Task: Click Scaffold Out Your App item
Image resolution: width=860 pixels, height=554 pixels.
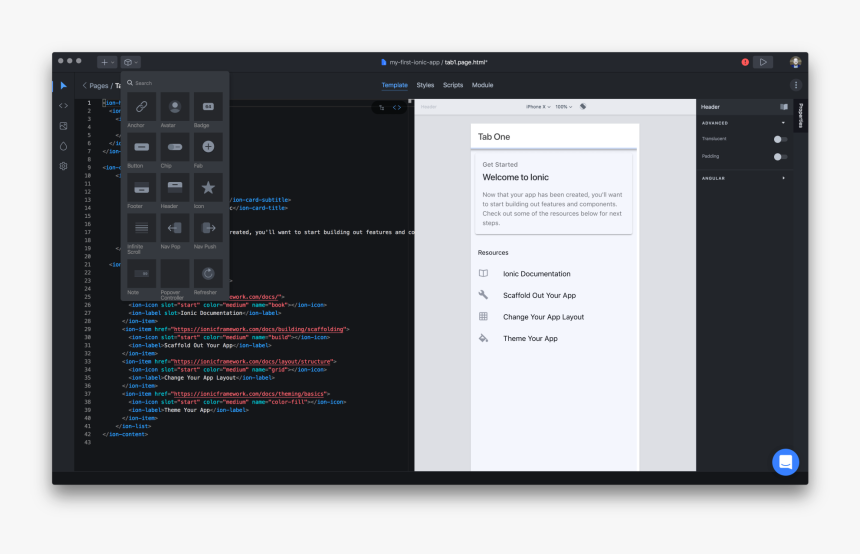Action: coord(554,295)
